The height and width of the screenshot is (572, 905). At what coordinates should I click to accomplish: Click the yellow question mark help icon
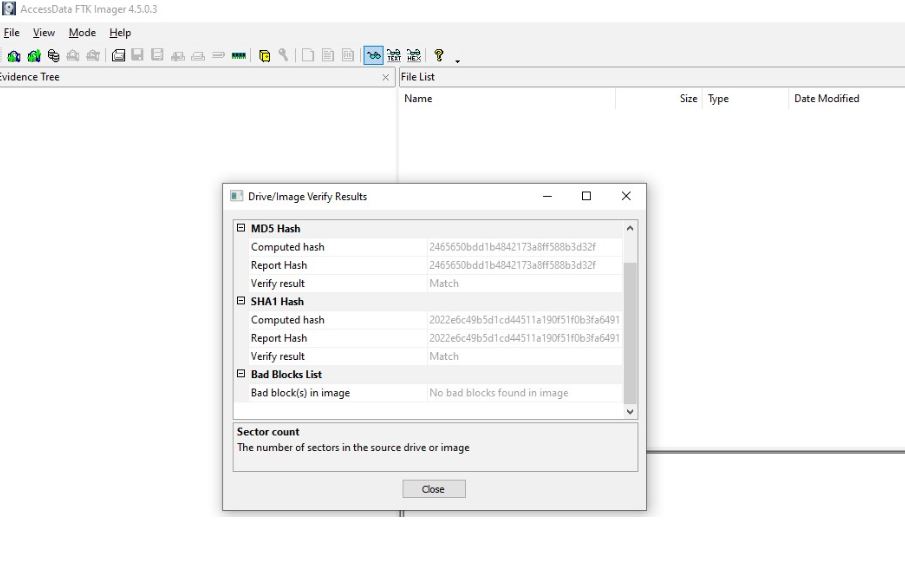click(x=439, y=55)
